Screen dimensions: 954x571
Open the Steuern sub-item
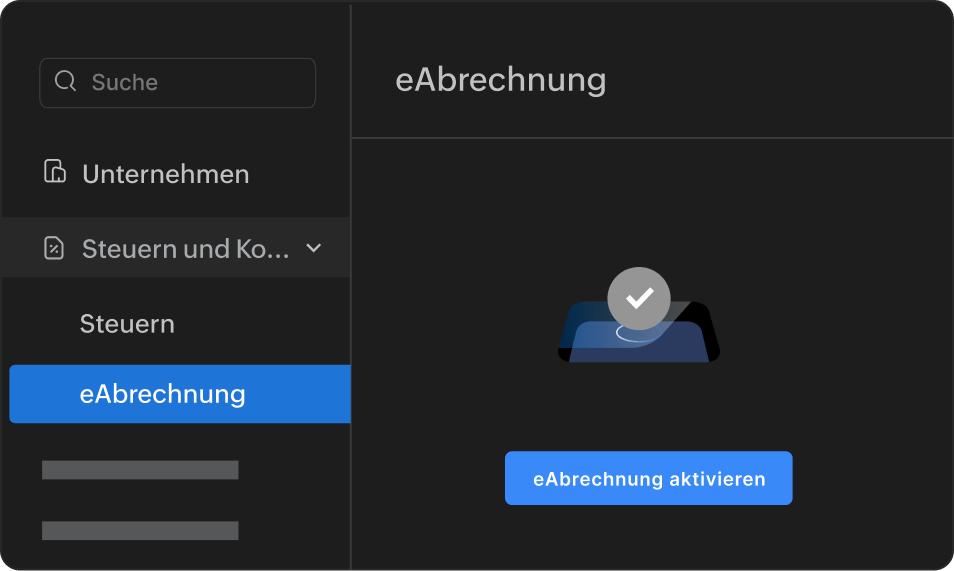[127, 324]
